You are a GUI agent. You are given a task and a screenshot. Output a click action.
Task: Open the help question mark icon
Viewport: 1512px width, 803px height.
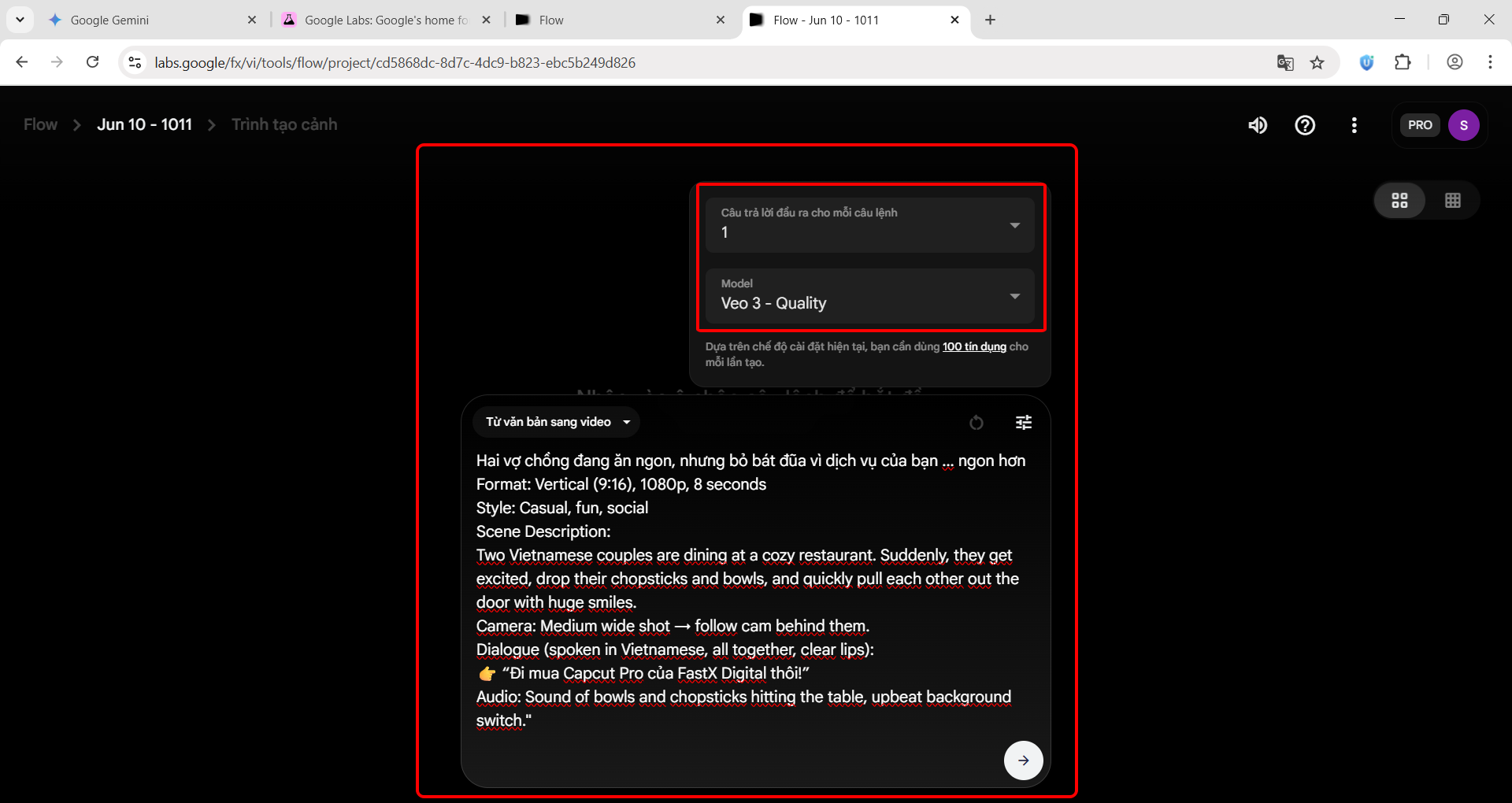click(1305, 125)
